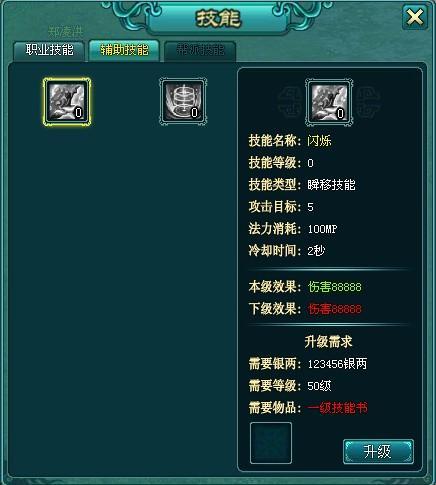Click the red 一级技能书 item text

tap(337, 408)
